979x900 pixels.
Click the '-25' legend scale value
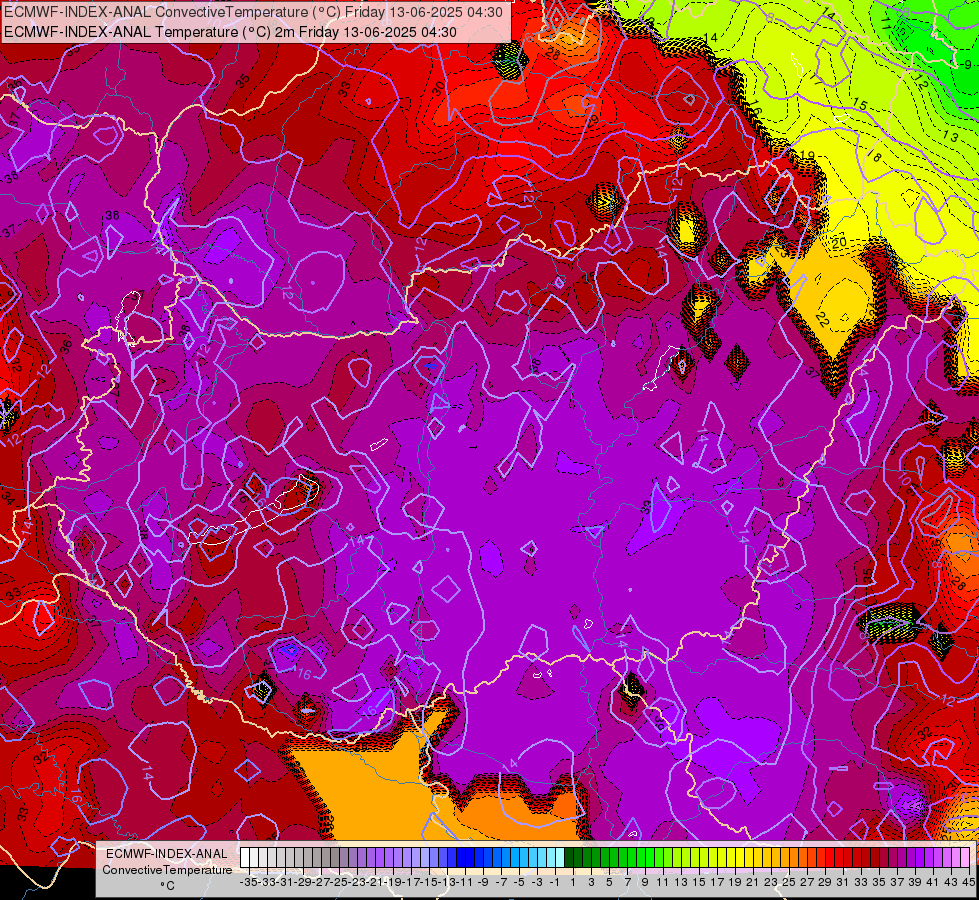pyautogui.click(x=339, y=882)
